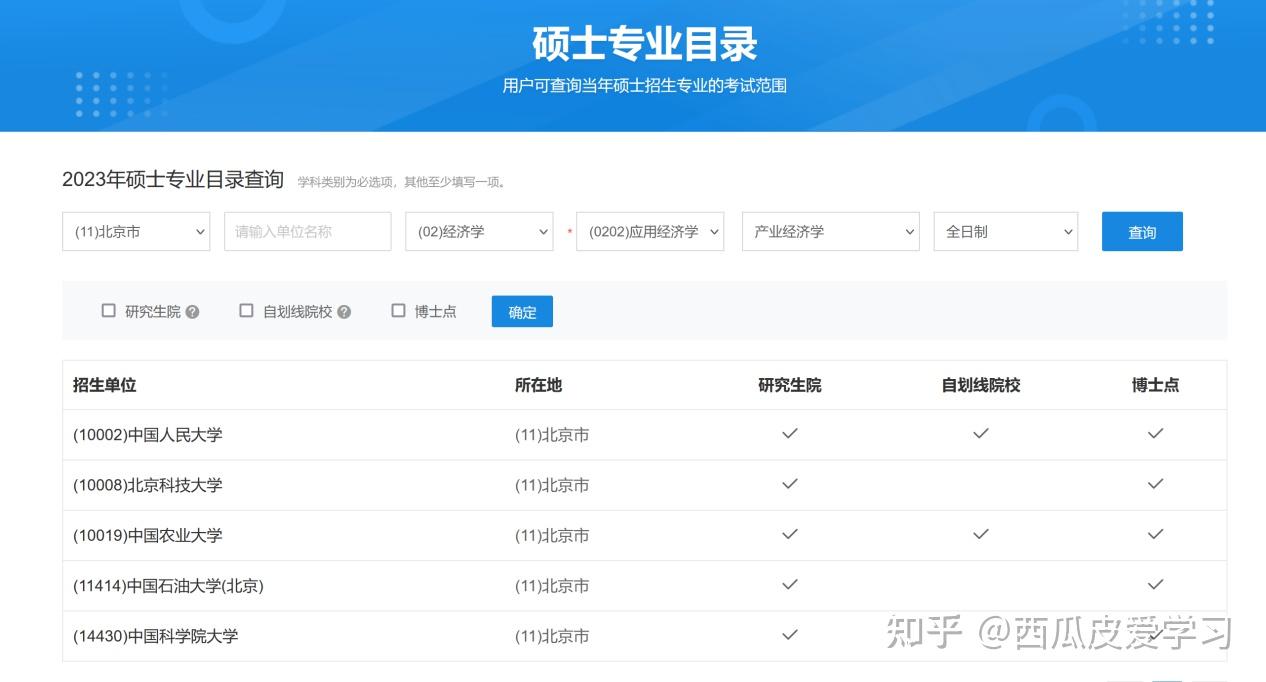Image resolution: width=1266 pixels, height=682 pixels.
Task: Click 研究生院 checkmark in 中国人民大学 row
Action: (x=790, y=433)
